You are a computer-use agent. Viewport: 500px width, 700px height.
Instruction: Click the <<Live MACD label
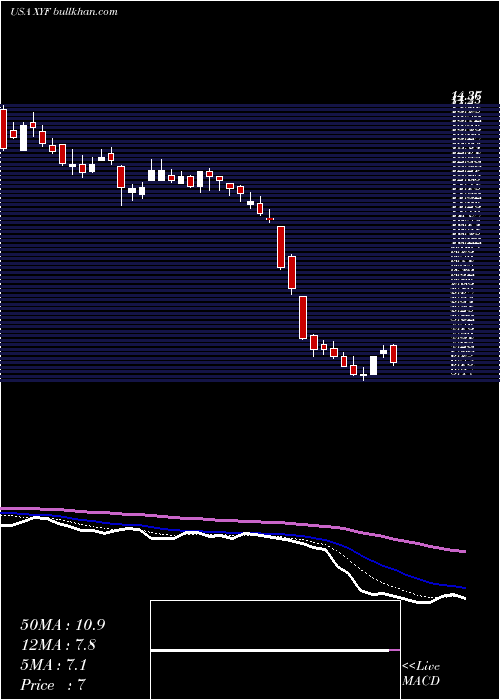[x=421, y=673]
